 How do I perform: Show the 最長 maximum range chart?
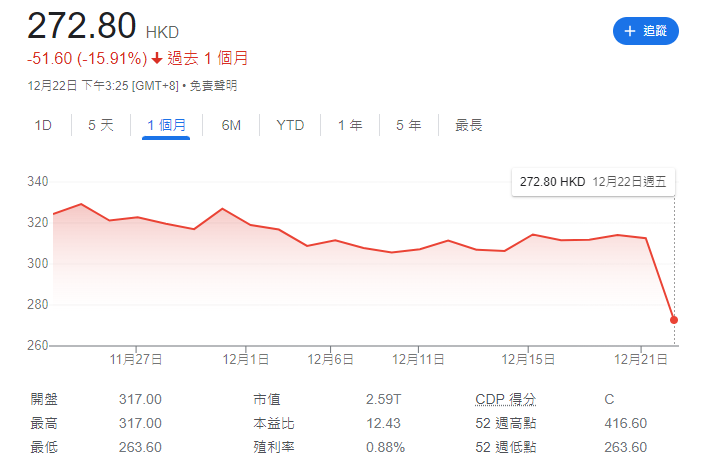click(x=469, y=125)
